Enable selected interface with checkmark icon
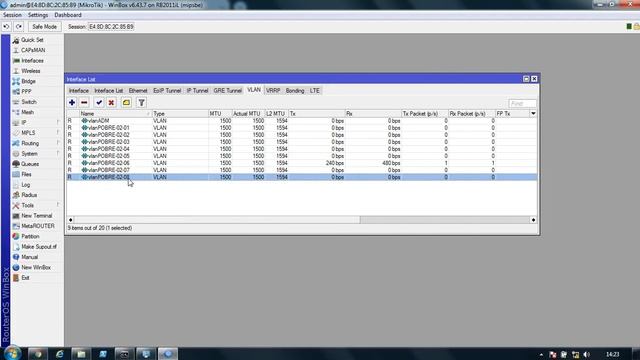The image size is (640, 360). (x=99, y=102)
